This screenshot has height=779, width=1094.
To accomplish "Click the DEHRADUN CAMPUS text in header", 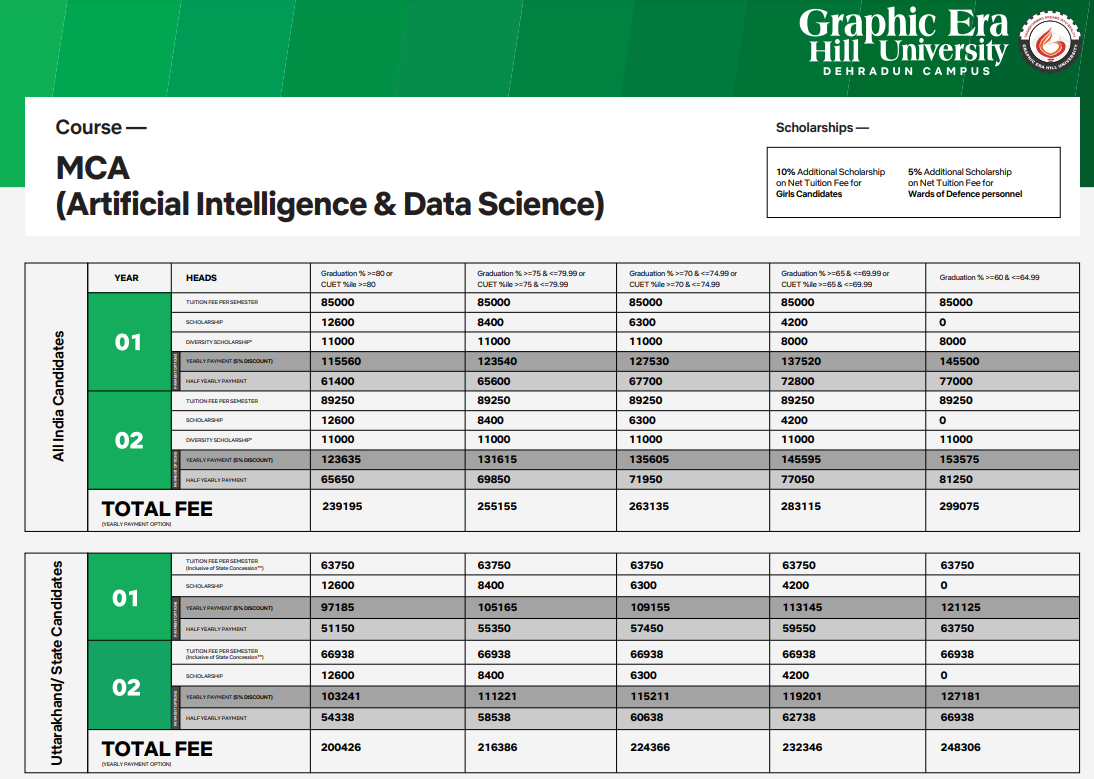I will [906, 71].
